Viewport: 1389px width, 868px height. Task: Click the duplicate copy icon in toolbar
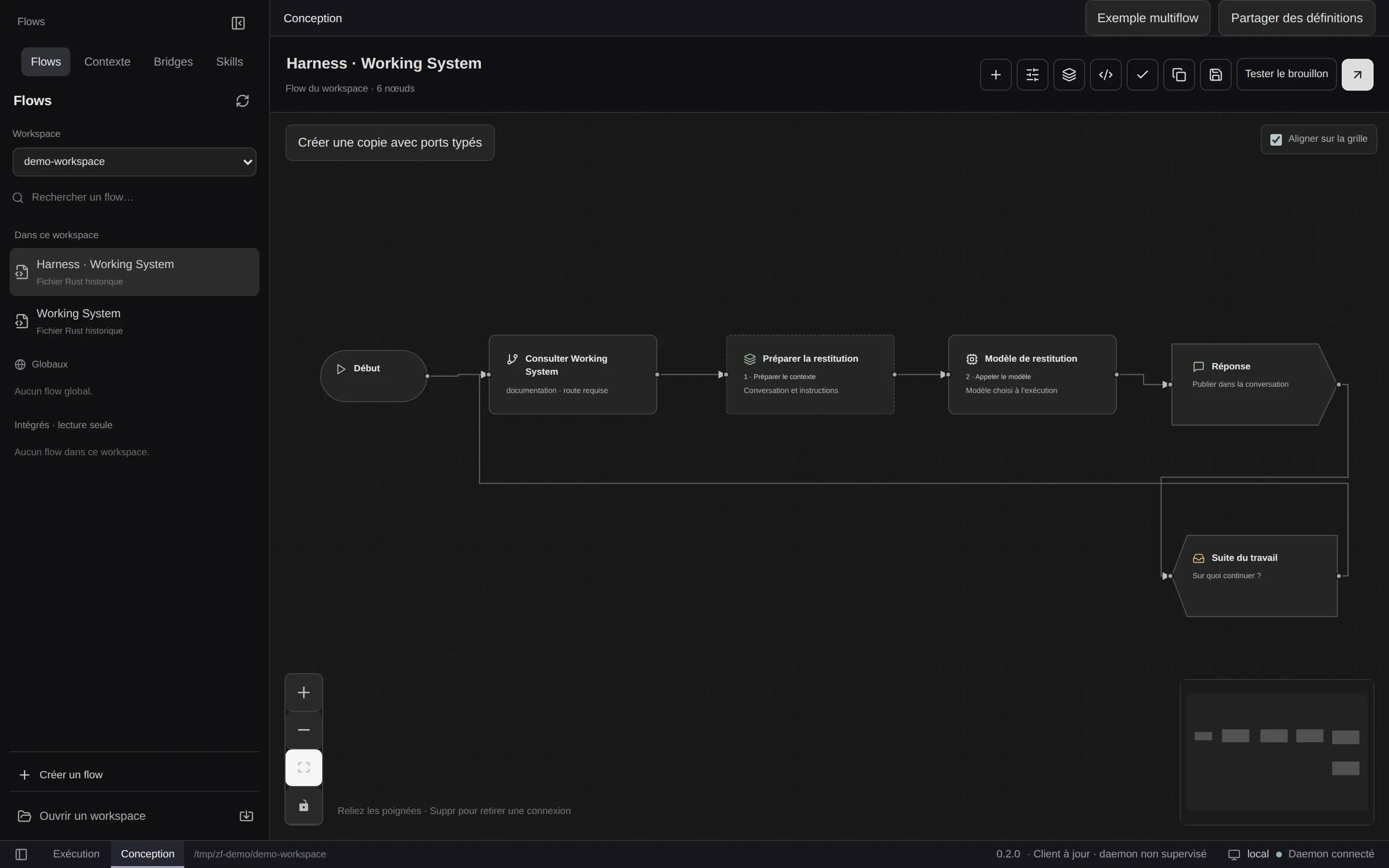pos(1179,75)
